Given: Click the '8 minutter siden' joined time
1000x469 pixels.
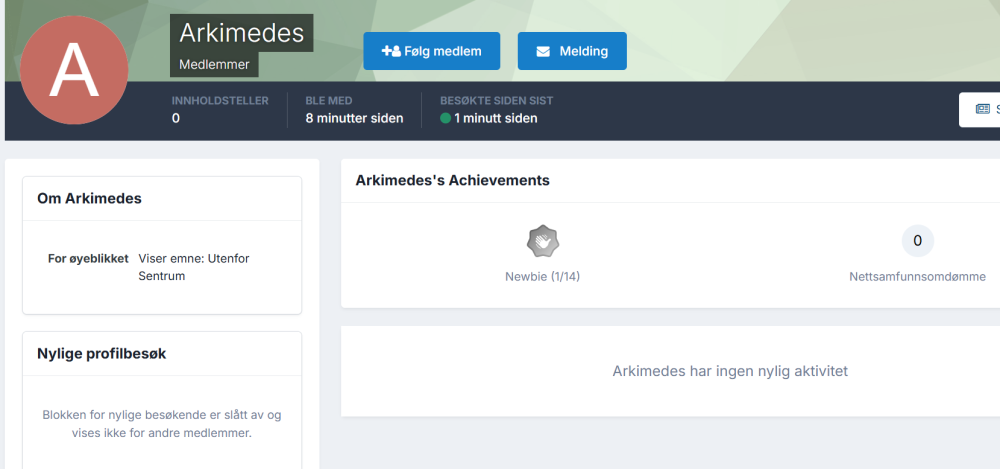Looking at the screenshot, I should tap(355, 118).
